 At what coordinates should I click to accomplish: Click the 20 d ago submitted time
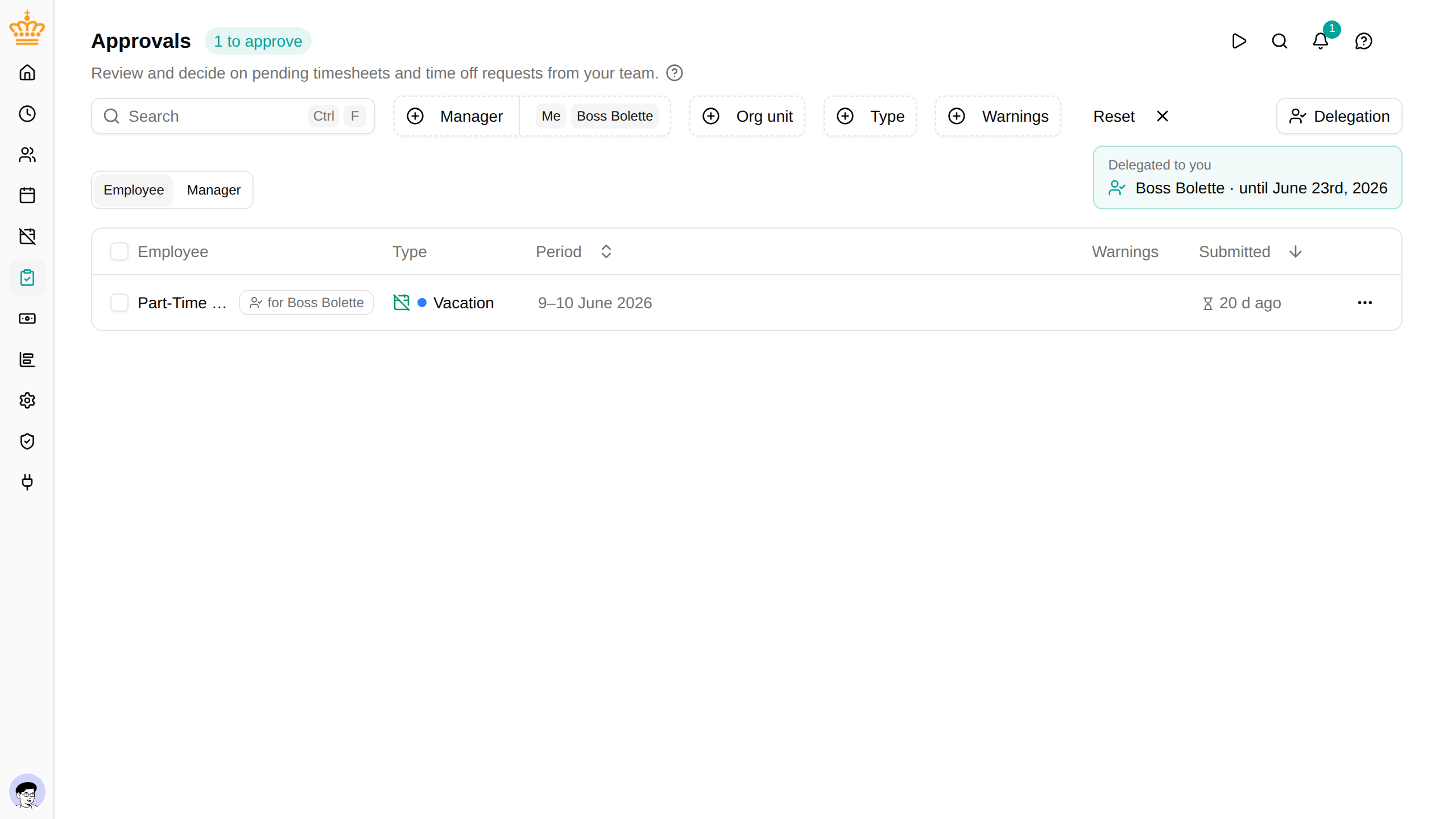(1242, 303)
